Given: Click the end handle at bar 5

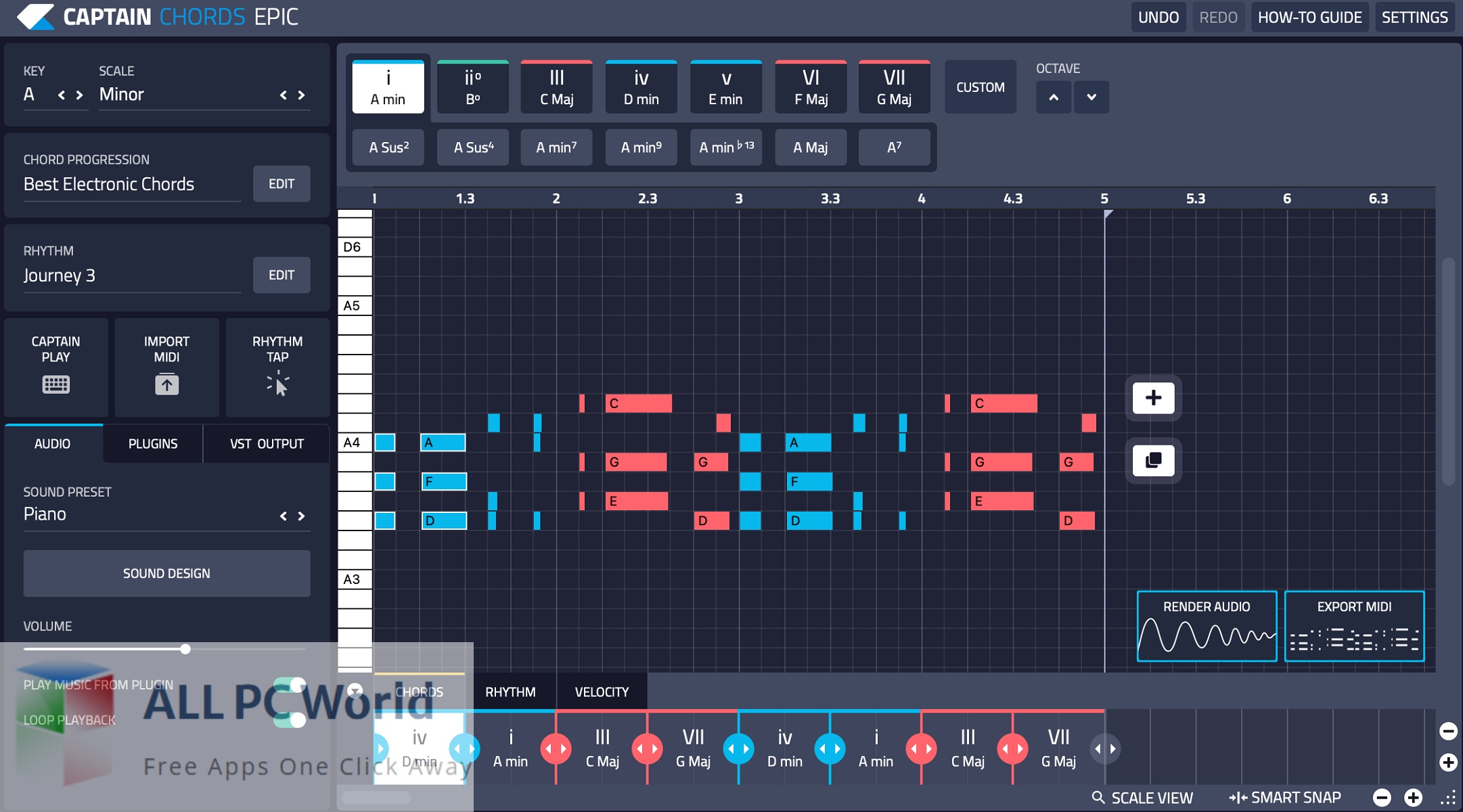Looking at the screenshot, I should (x=1104, y=748).
